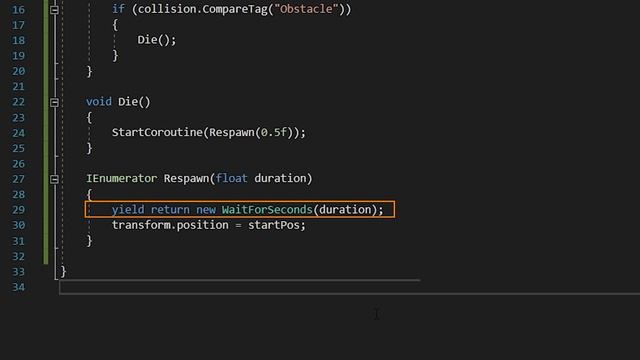Click the return keyword on line 29
640x360 pixels.
170,209
